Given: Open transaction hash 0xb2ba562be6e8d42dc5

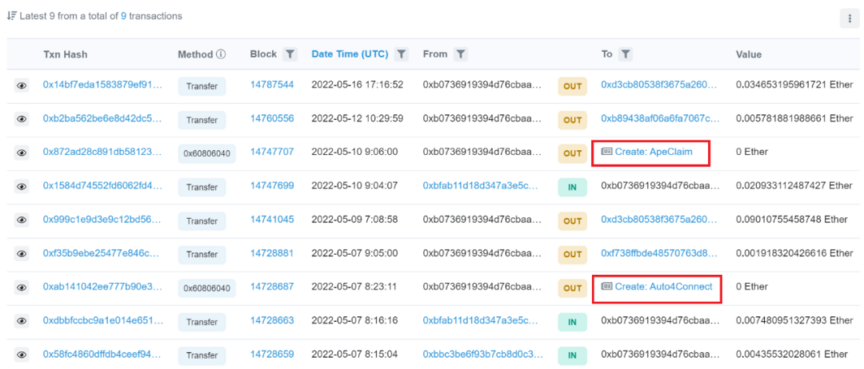Looking at the screenshot, I should coord(103,118).
